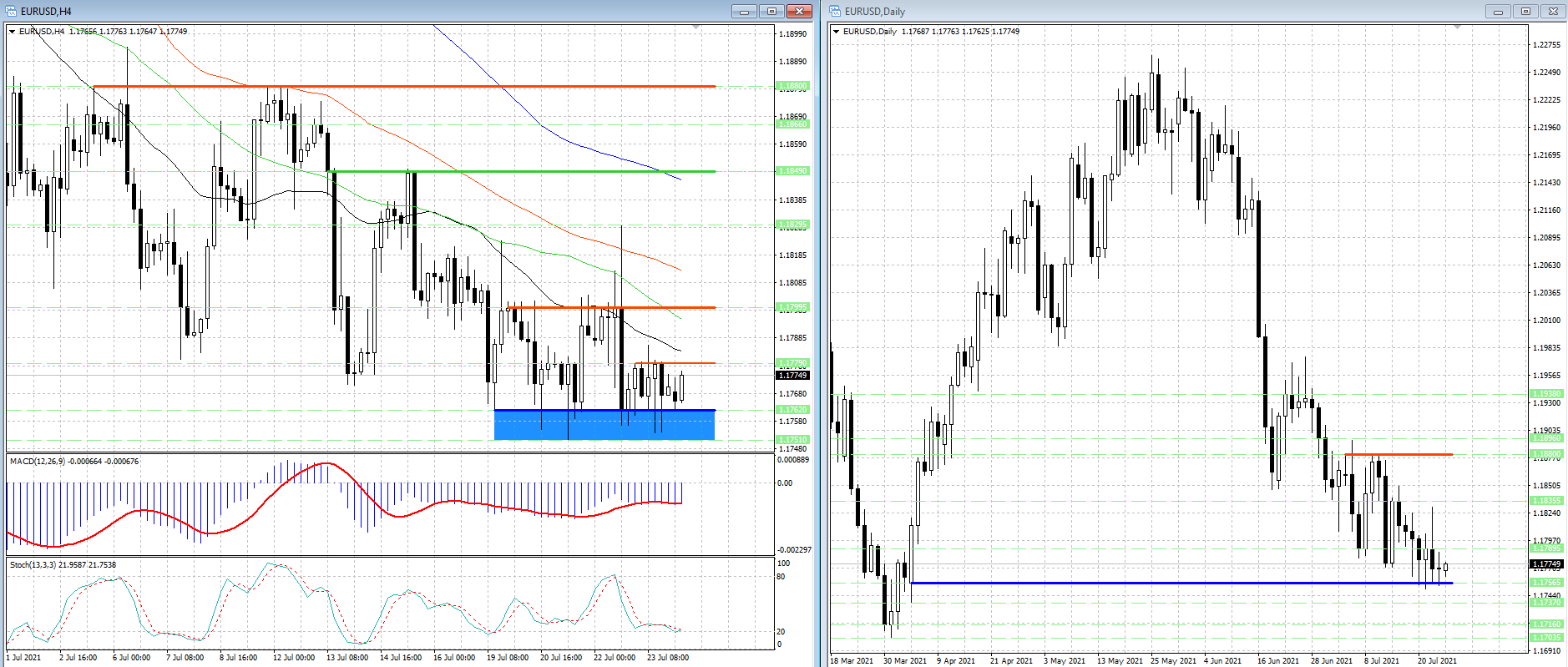Click '12 Jul 00:00' on the H4 time axis

(x=294, y=658)
